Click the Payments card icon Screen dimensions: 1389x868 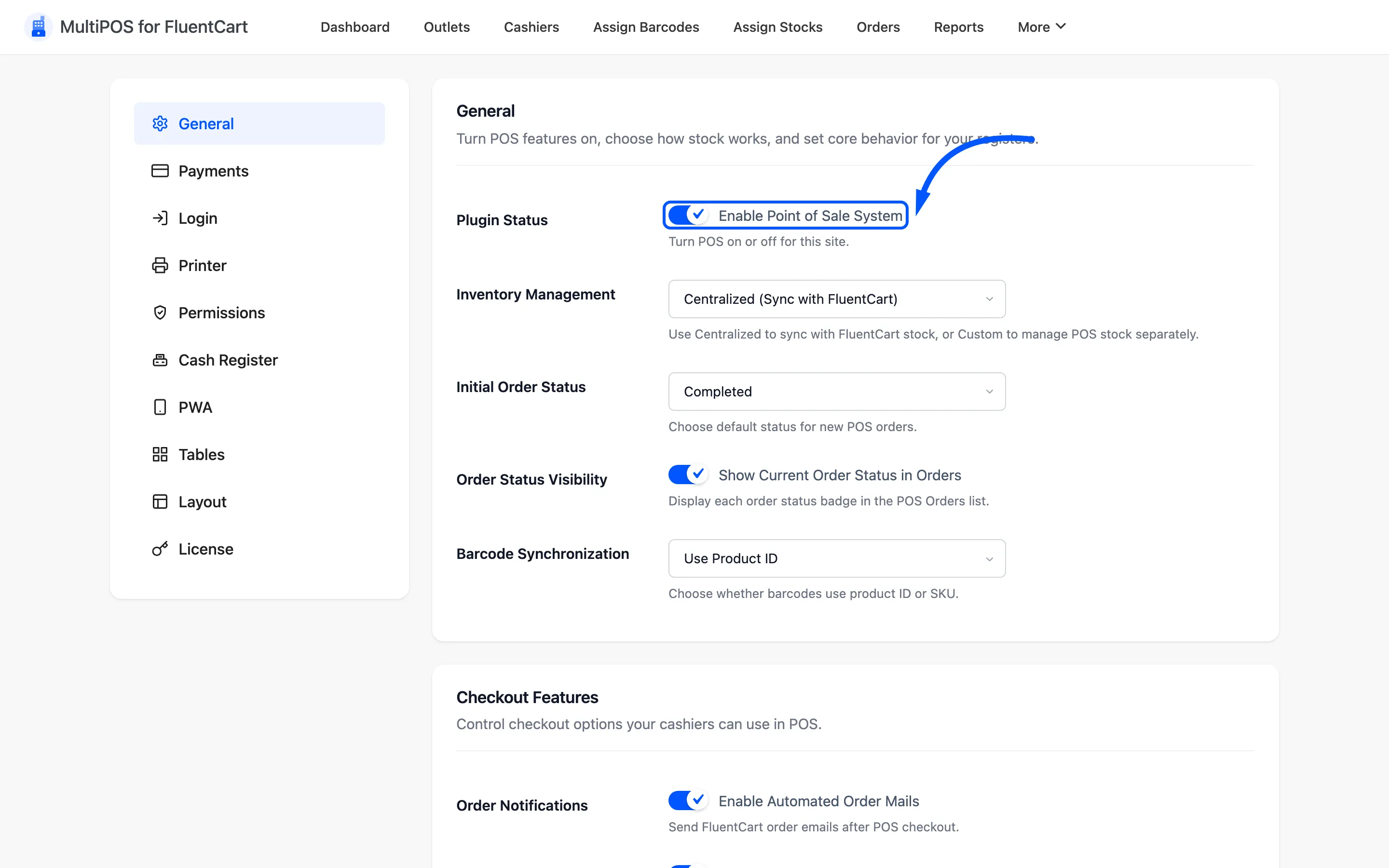click(x=160, y=171)
